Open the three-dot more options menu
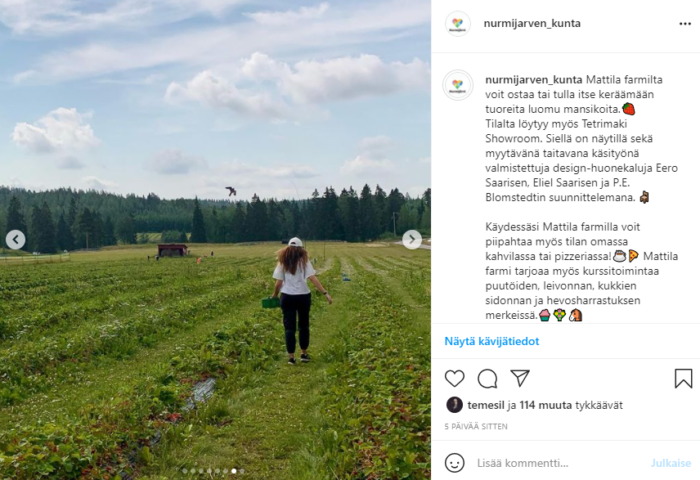700x480 pixels. pos(685,24)
